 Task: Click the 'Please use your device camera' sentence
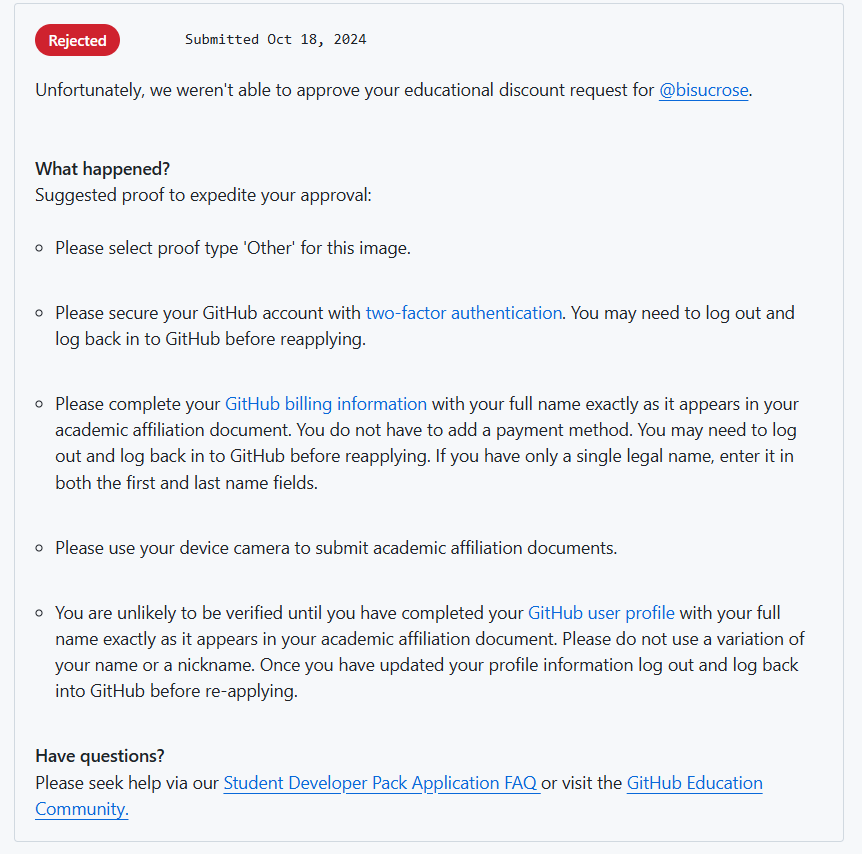[335, 548]
